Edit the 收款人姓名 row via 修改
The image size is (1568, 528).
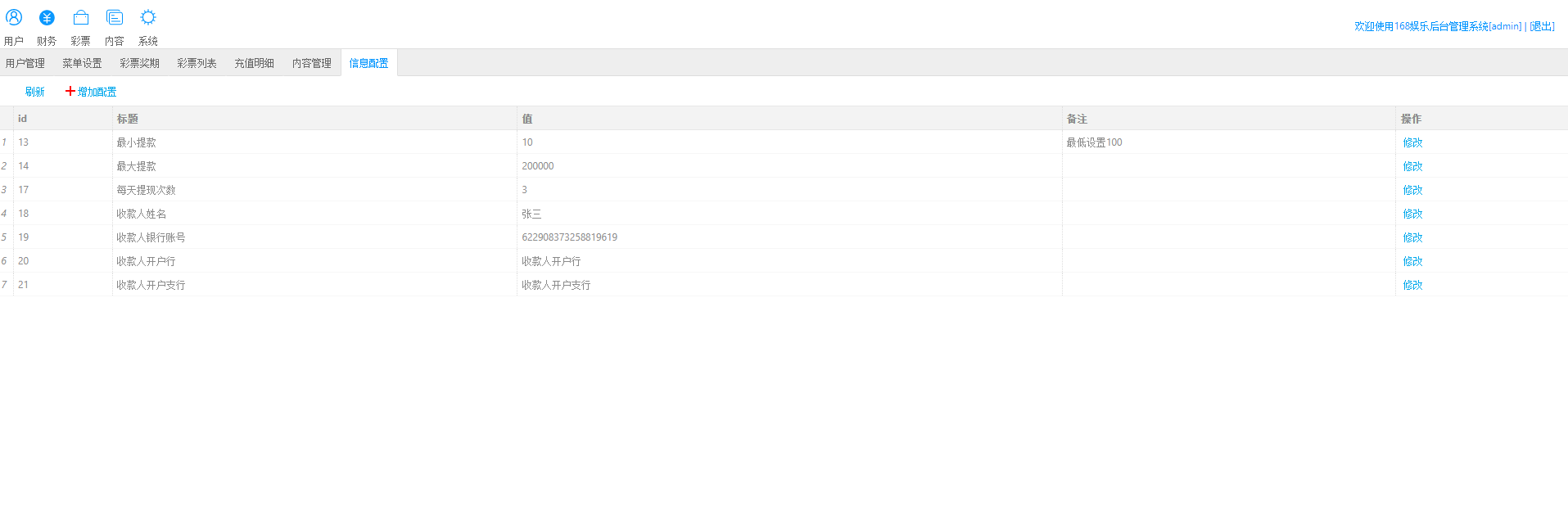click(1412, 214)
